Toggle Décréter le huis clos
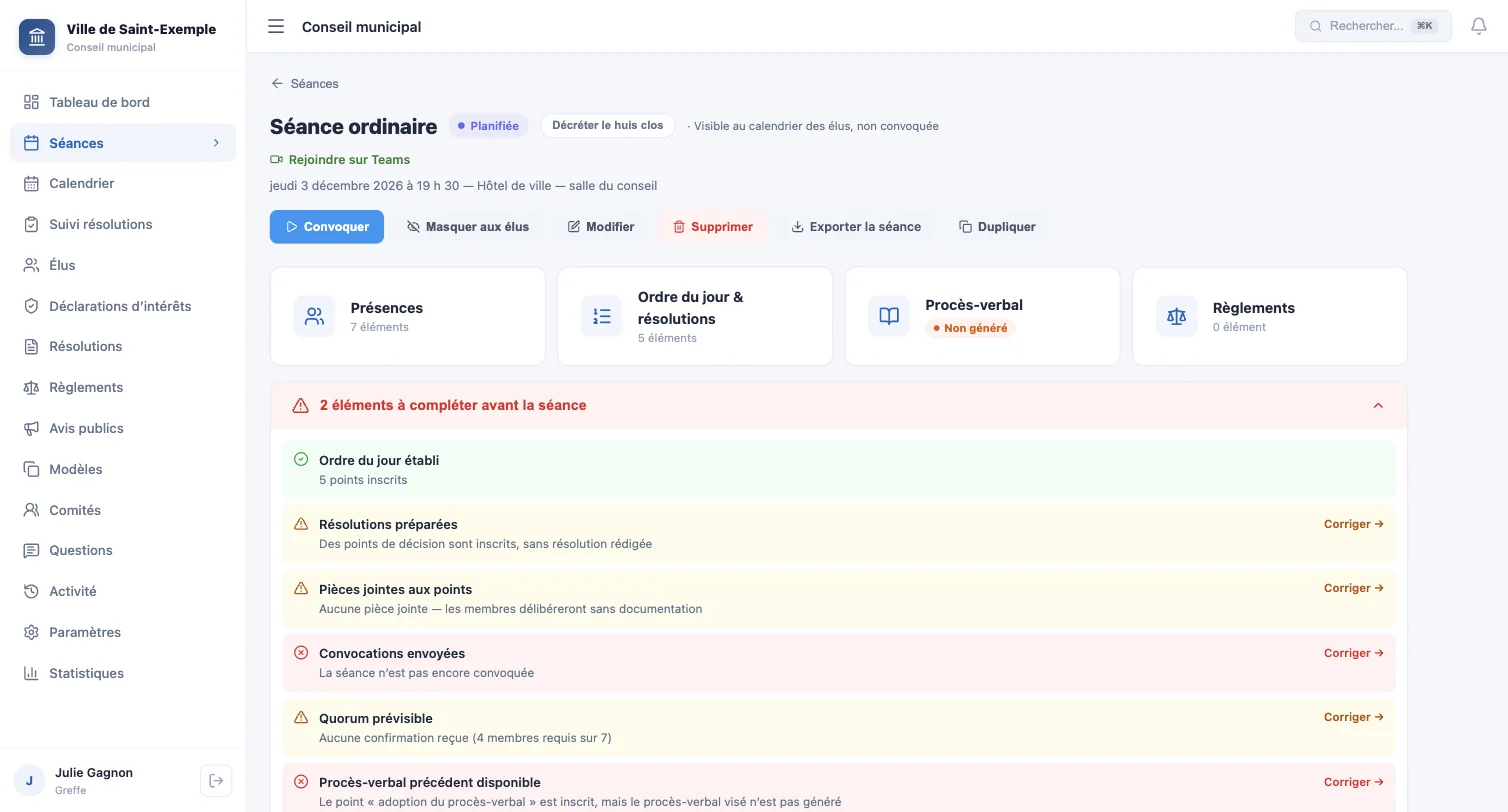This screenshot has width=1508, height=812. [608, 125]
